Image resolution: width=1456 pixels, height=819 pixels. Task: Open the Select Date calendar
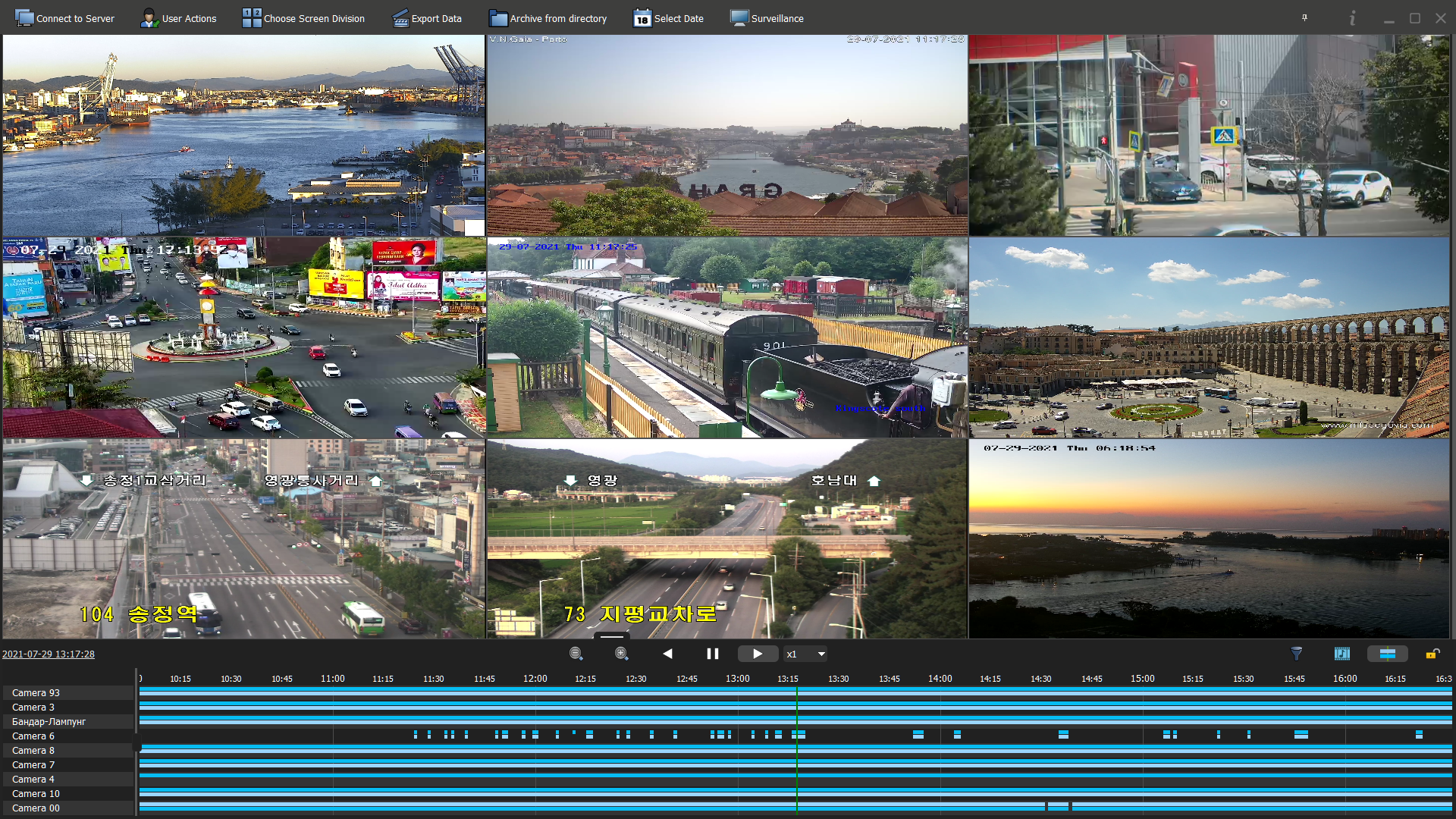669,18
